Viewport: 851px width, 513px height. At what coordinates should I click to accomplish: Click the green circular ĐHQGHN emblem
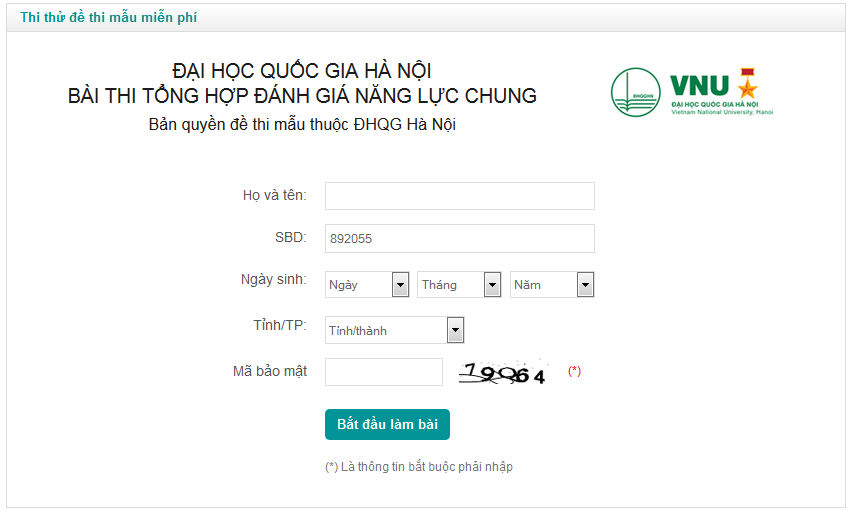coord(635,93)
